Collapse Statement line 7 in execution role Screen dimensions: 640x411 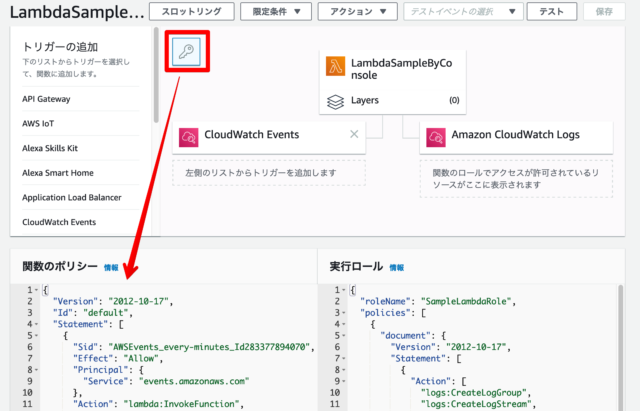[x=343, y=358]
